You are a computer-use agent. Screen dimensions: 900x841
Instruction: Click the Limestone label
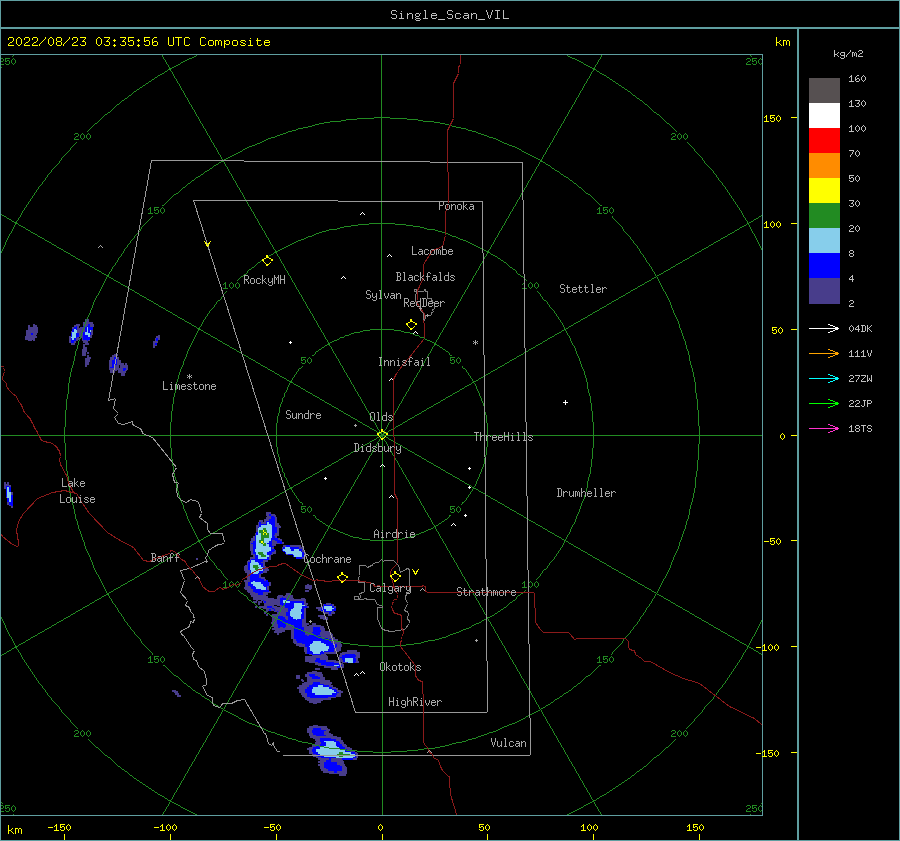point(189,386)
